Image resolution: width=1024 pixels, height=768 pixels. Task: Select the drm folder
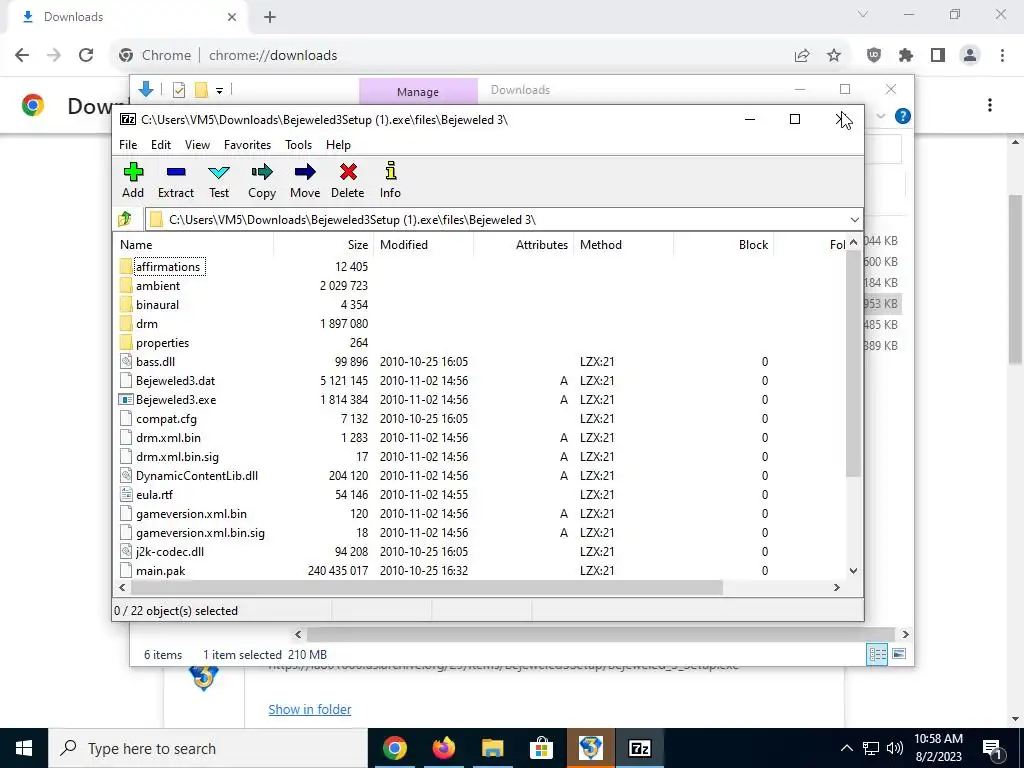point(146,324)
